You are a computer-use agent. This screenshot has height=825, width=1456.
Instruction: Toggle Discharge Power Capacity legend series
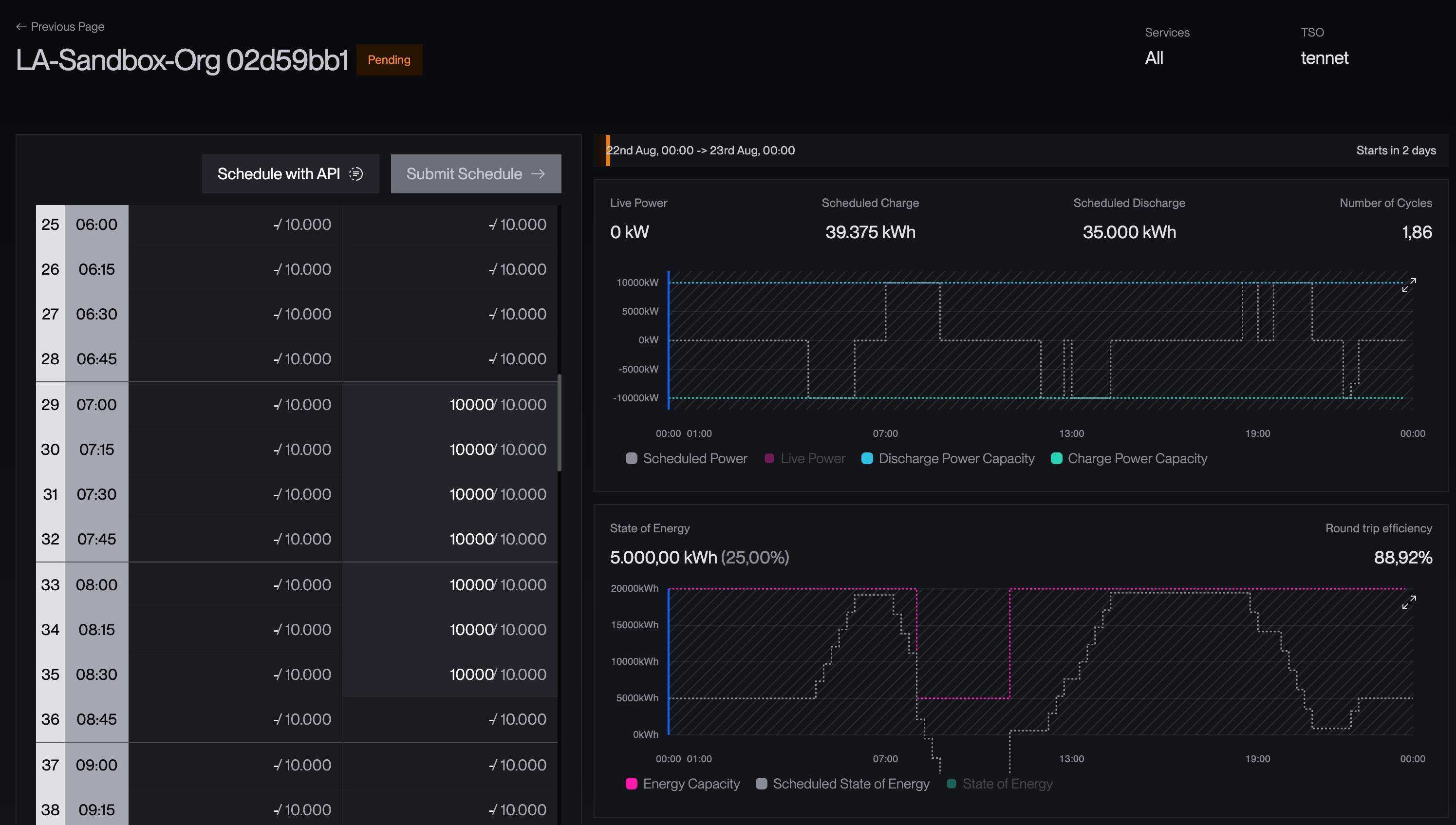pos(948,458)
